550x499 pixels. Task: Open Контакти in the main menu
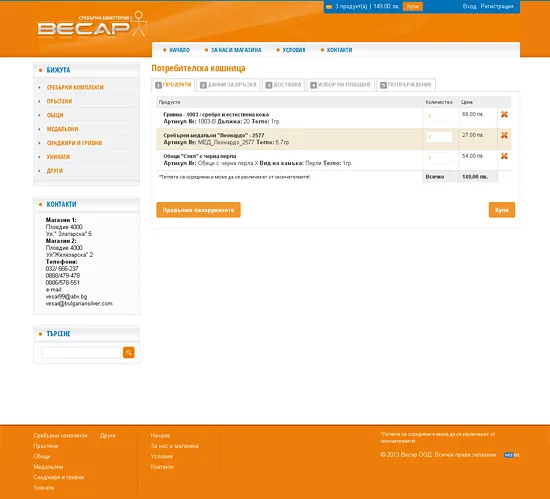339,50
